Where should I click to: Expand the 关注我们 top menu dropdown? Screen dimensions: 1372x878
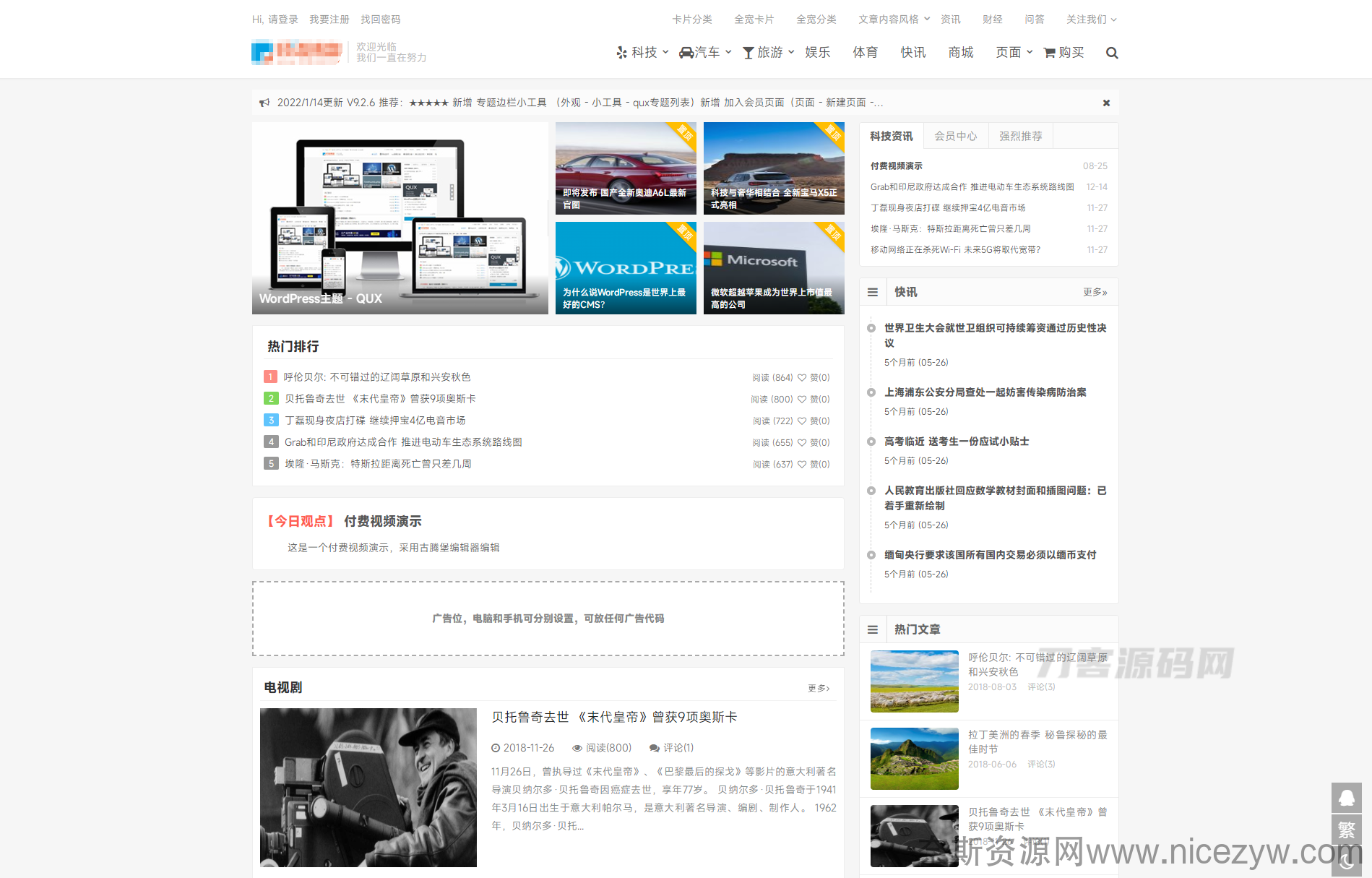coord(1092,20)
